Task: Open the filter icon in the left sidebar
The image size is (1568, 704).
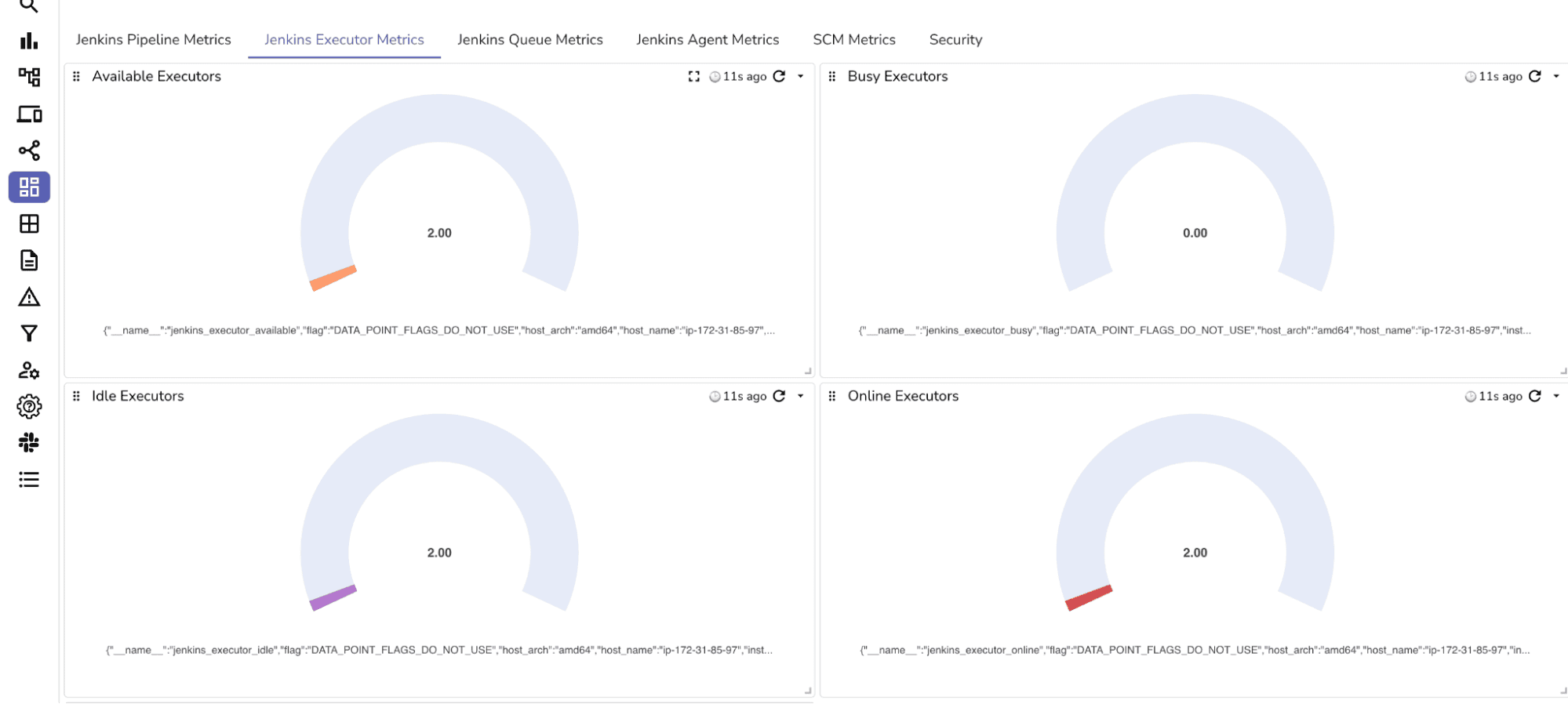Action: pos(29,333)
